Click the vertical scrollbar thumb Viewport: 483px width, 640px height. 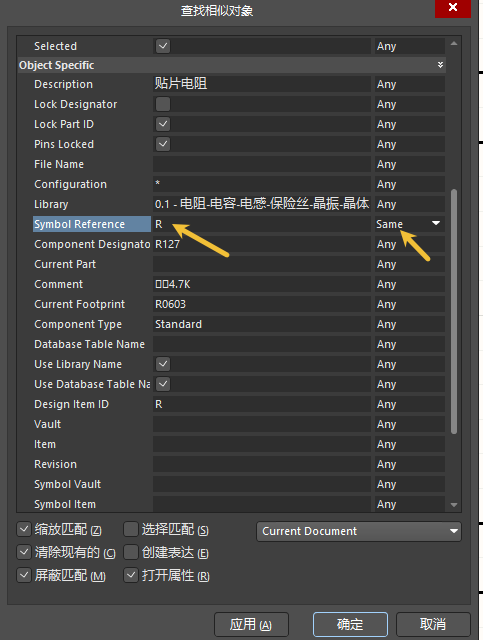click(454, 311)
